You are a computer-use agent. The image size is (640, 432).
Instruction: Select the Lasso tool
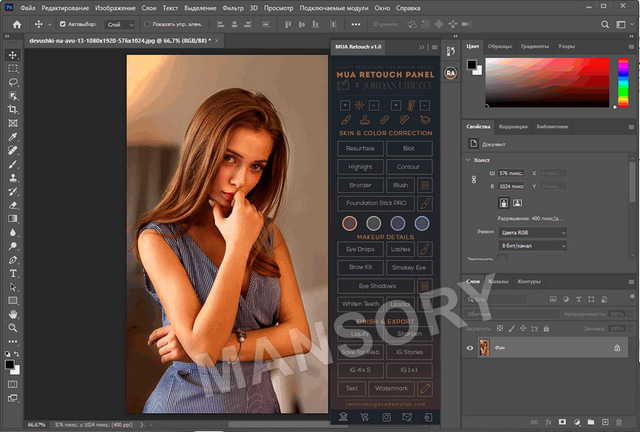click(13, 82)
